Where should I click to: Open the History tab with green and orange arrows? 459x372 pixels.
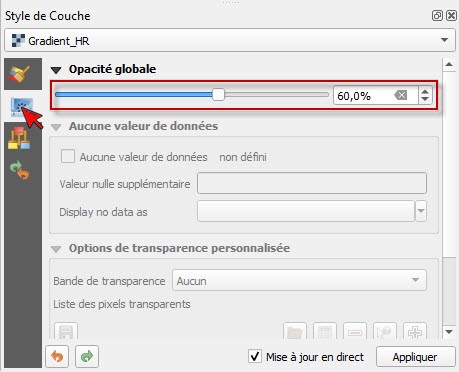point(20,170)
